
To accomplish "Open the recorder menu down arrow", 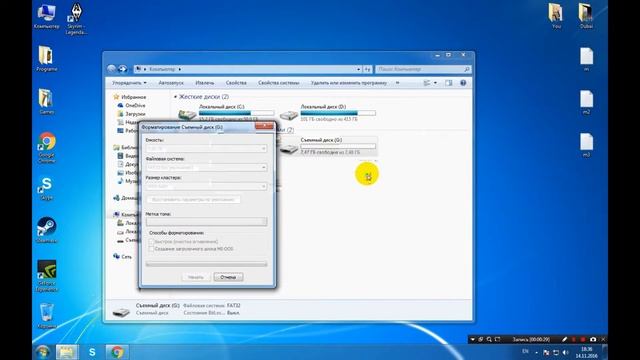I will (x=473, y=339).
